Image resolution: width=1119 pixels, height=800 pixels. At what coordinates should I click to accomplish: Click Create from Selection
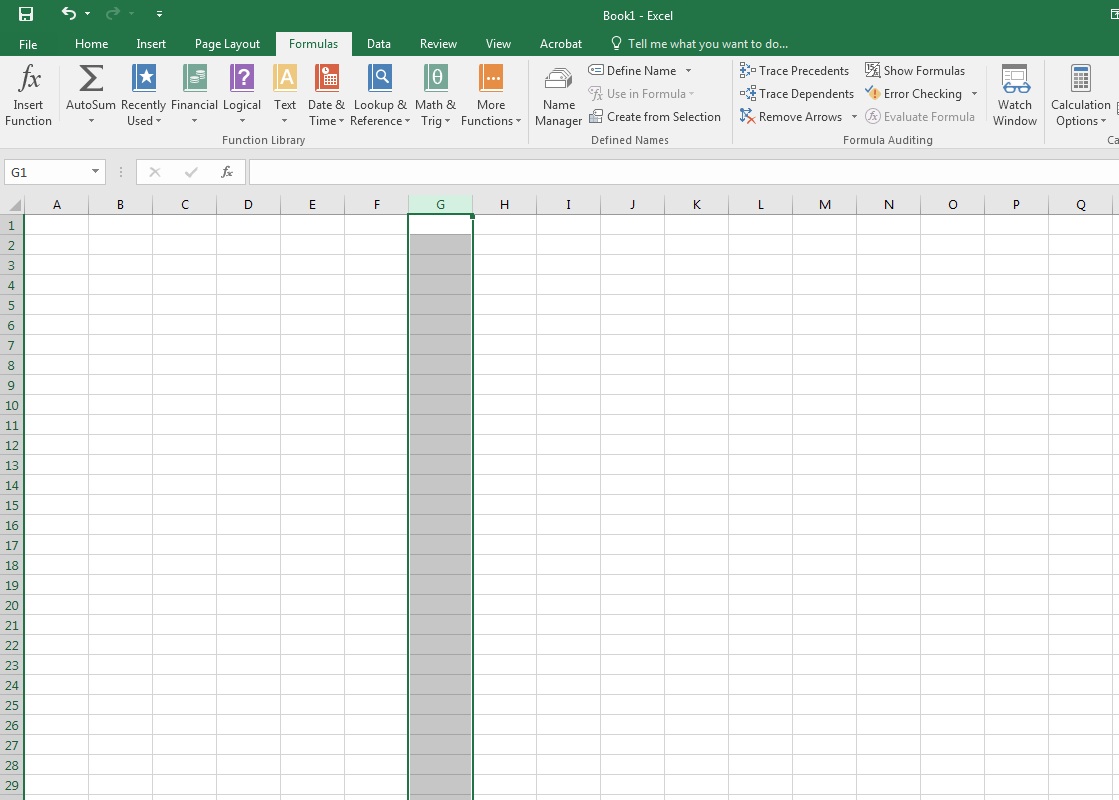coord(656,116)
